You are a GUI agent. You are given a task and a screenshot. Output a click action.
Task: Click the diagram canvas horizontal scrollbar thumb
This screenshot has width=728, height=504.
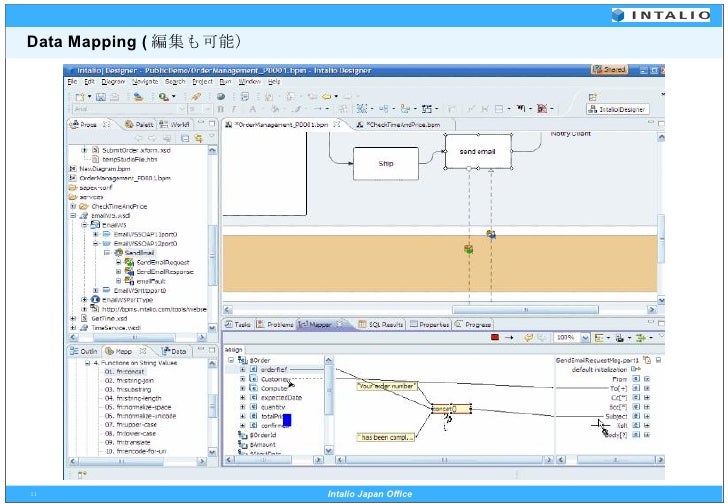pos(525,309)
